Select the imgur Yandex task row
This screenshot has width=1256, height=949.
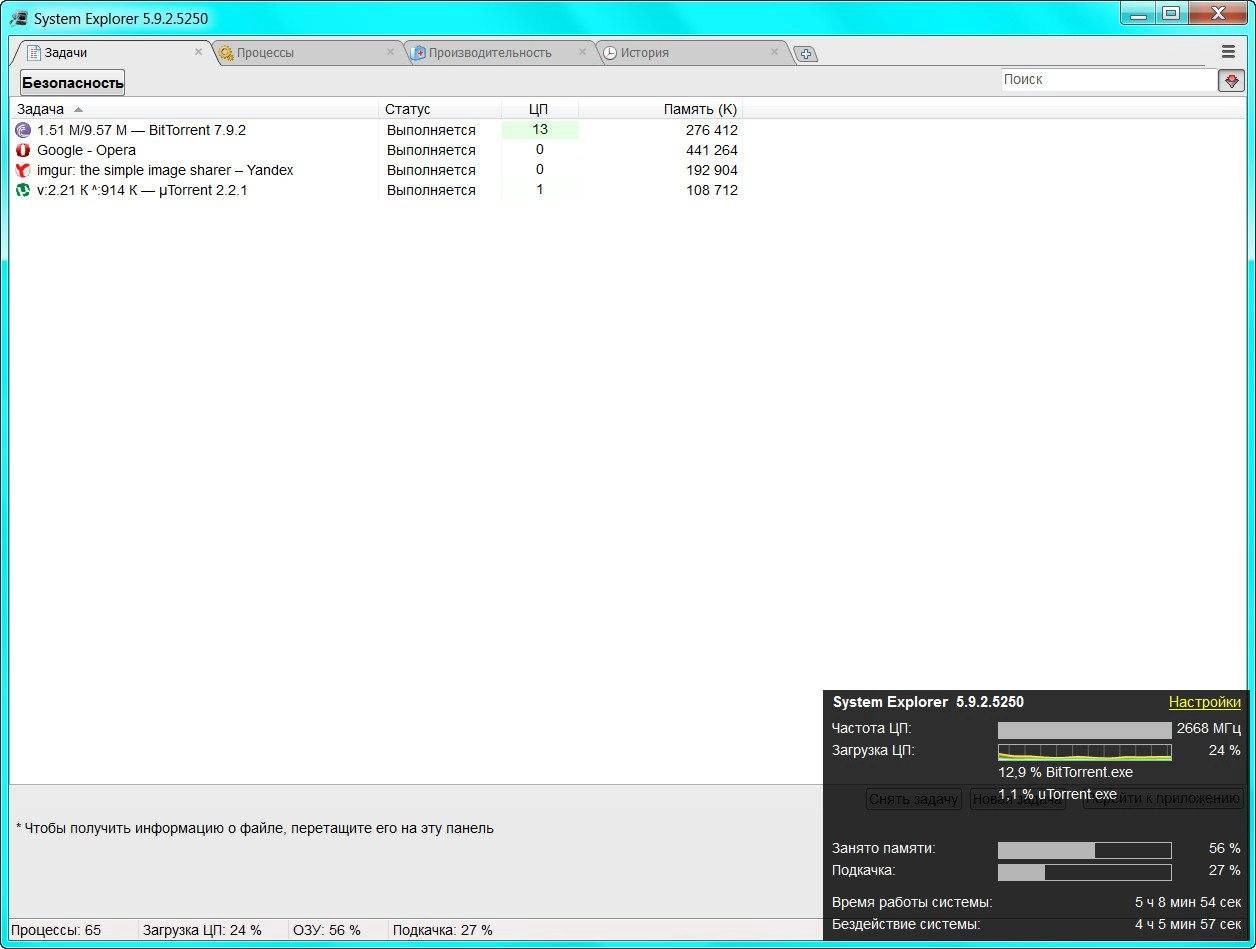pos(376,170)
